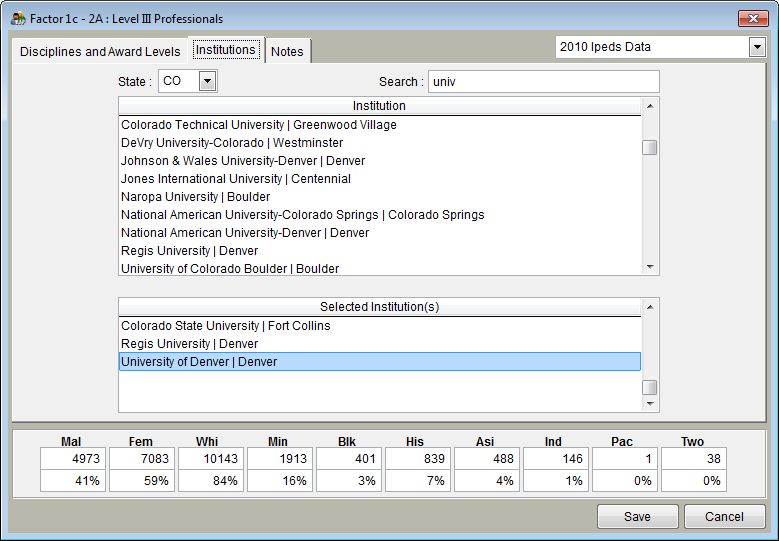The image size is (779, 541).
Task: Click Institution list scroll-down arrow
Action: 650,267
